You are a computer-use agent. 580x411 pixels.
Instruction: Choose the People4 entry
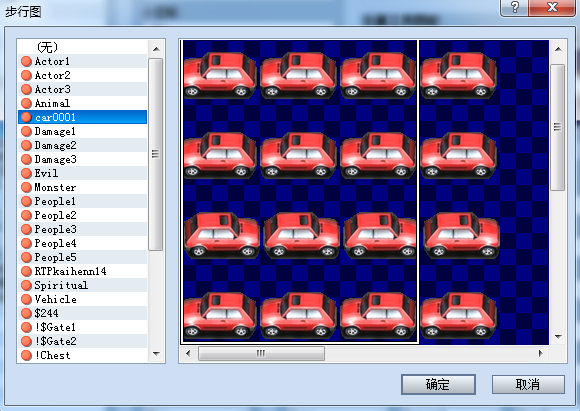[82, 243]
